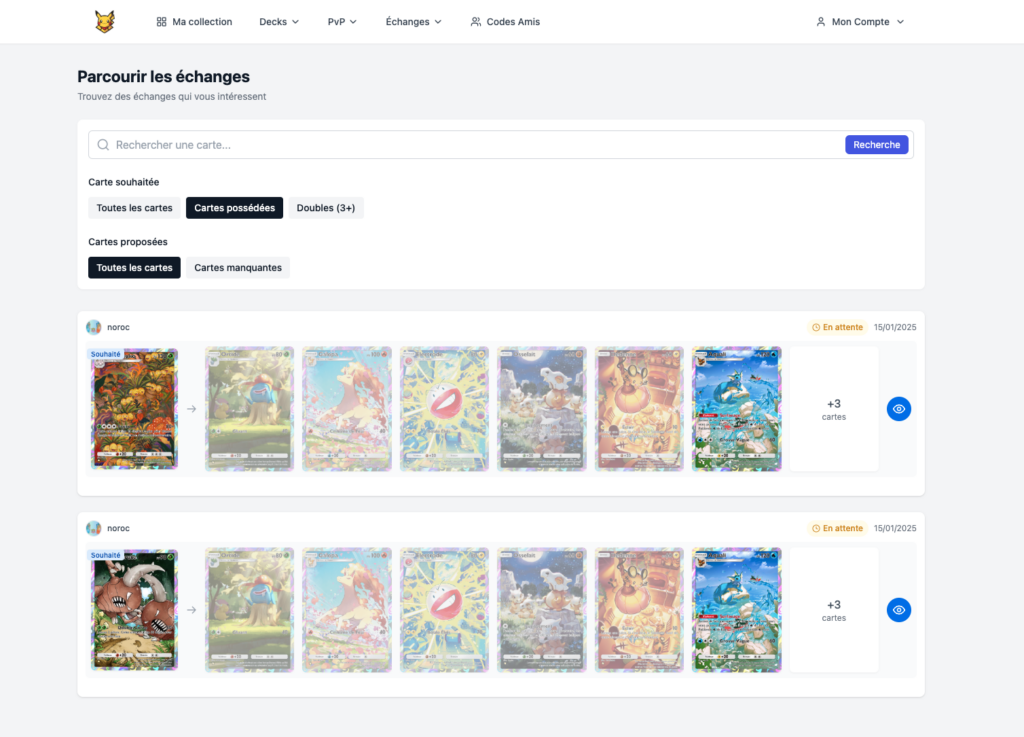Click the magnifier icon in the search bar
The width and height of the screenshot is (1024, 737).
[103, 145]
